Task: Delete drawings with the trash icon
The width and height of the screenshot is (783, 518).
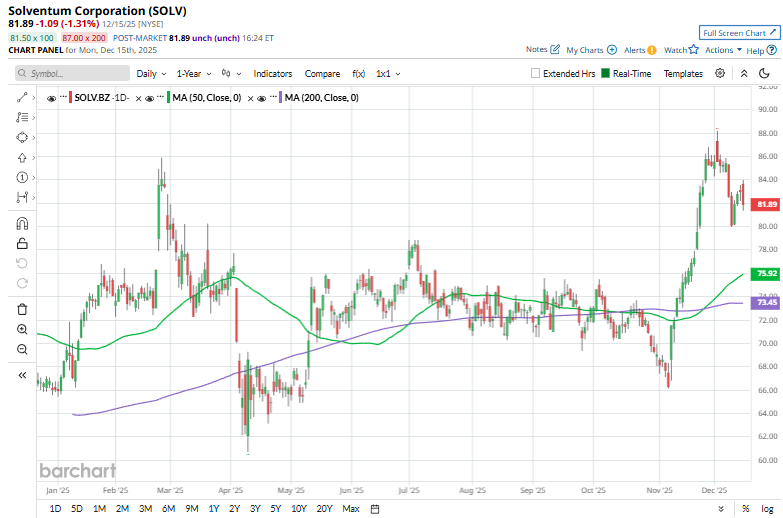Action: [22, 309]
